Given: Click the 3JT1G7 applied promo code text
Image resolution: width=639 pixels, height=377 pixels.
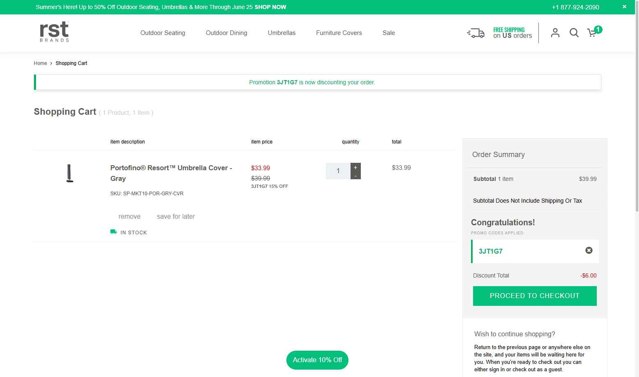Looking at the screenshot, I should pos(490,251).
